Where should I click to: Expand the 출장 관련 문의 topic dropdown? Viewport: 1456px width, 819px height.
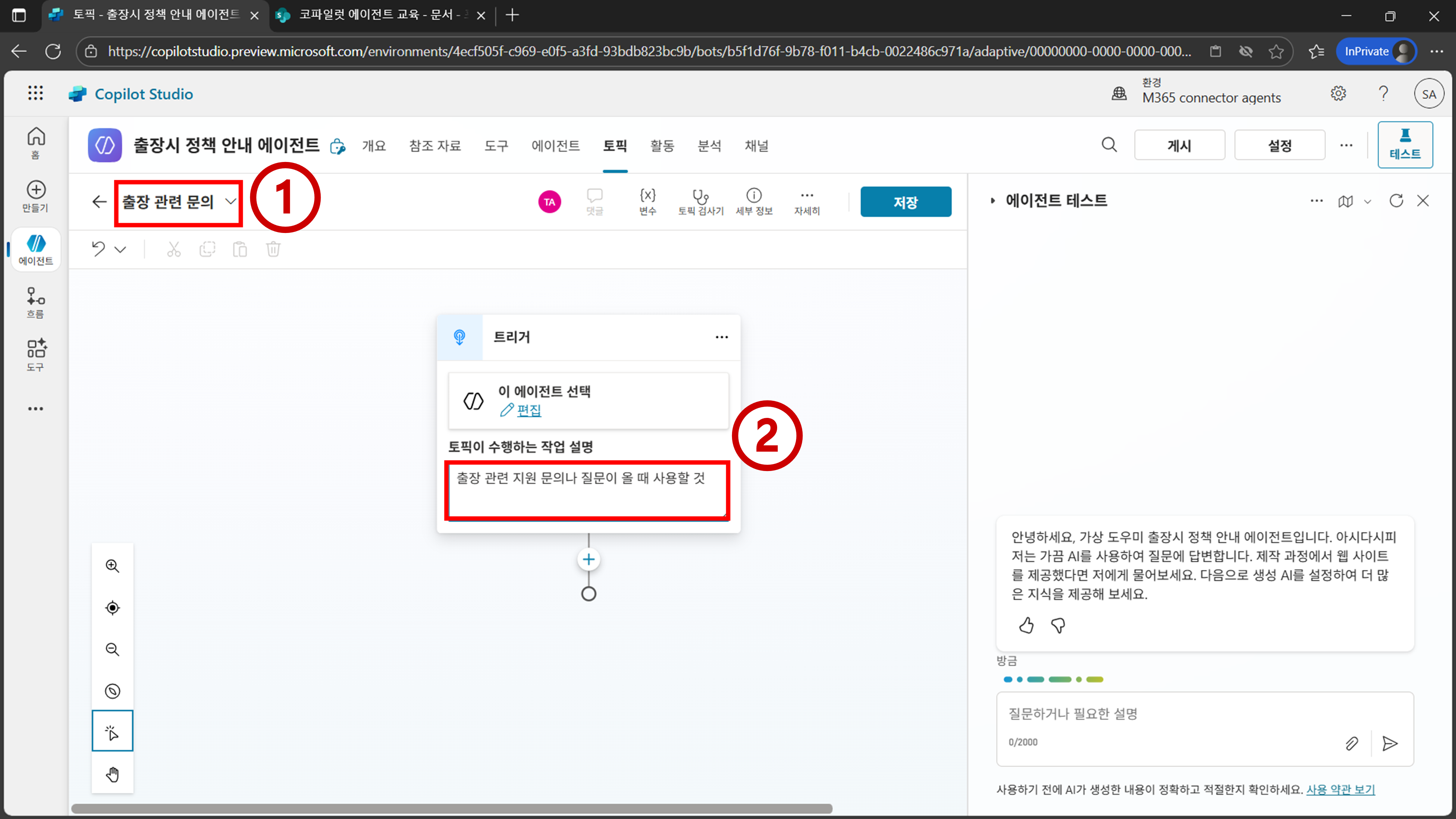coord(230,201)
